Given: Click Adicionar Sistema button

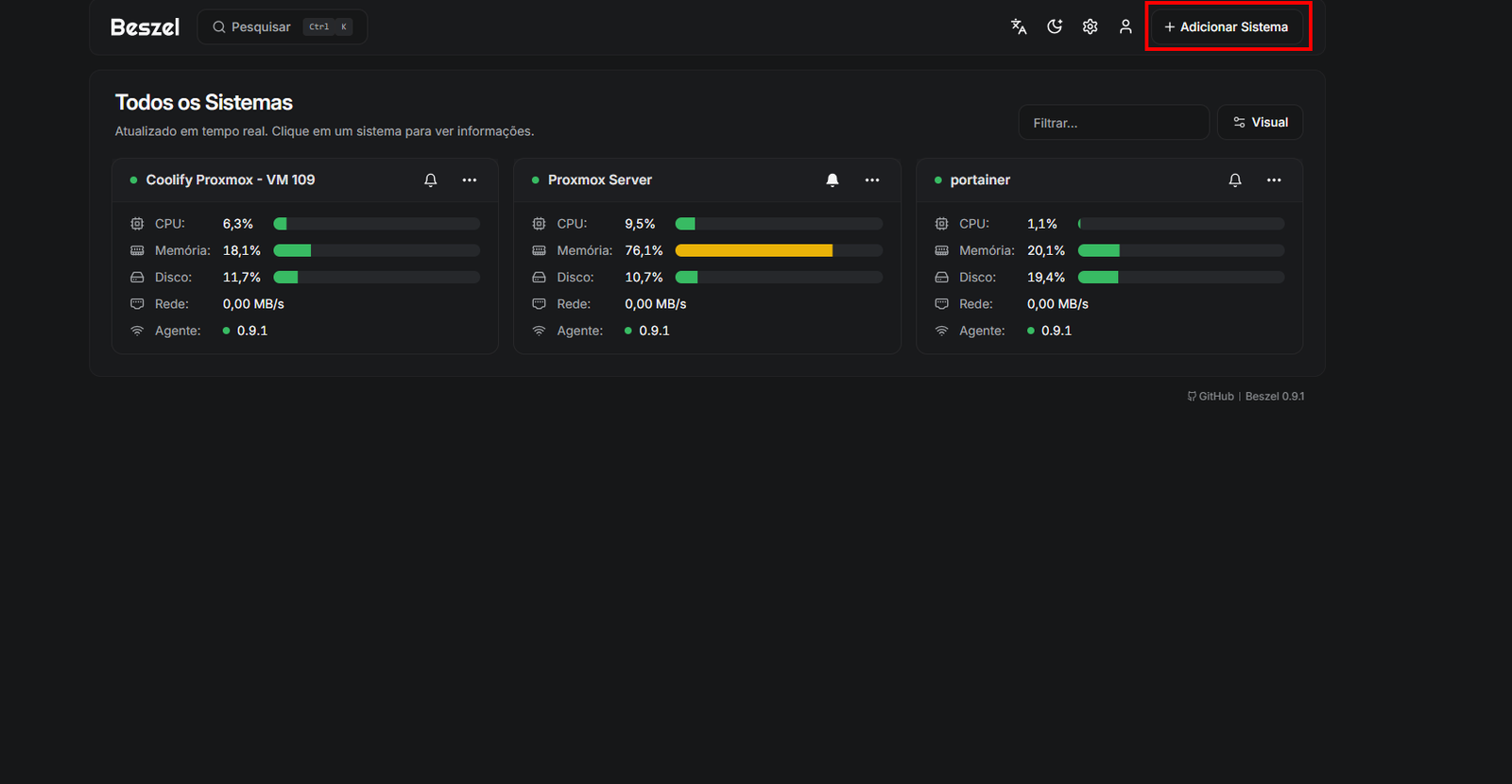Looking at the screenshot, I should [1227, 26].
